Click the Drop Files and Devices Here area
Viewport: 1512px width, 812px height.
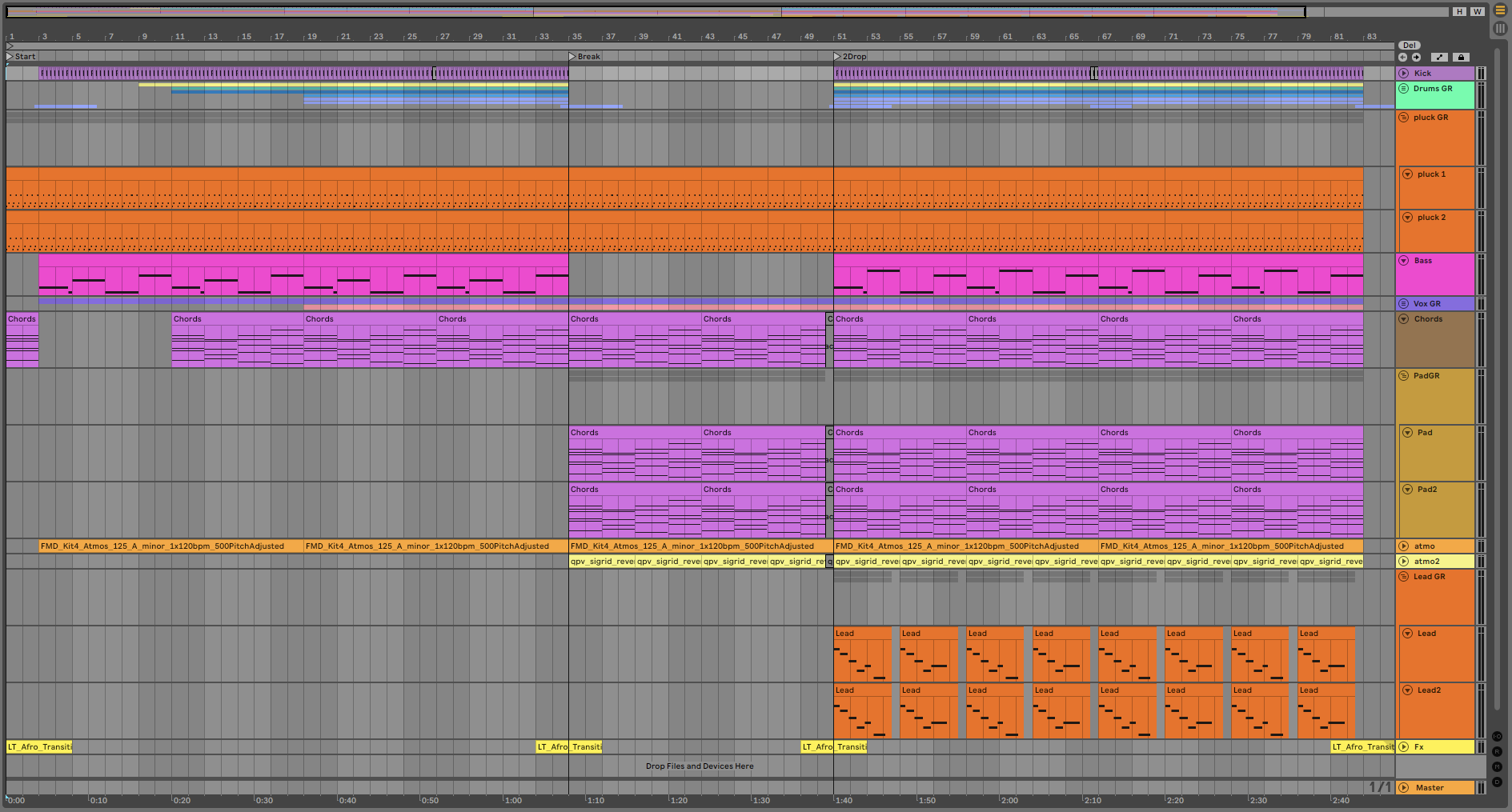[x=700, y=766]
